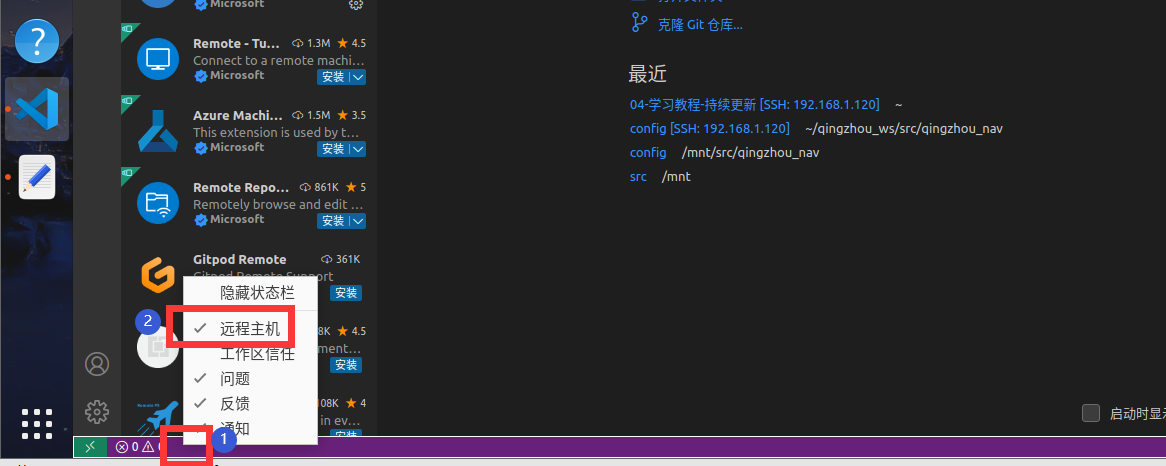Click the verified badge beside Remote - Tunnels' Microsoft

[201, 76]
